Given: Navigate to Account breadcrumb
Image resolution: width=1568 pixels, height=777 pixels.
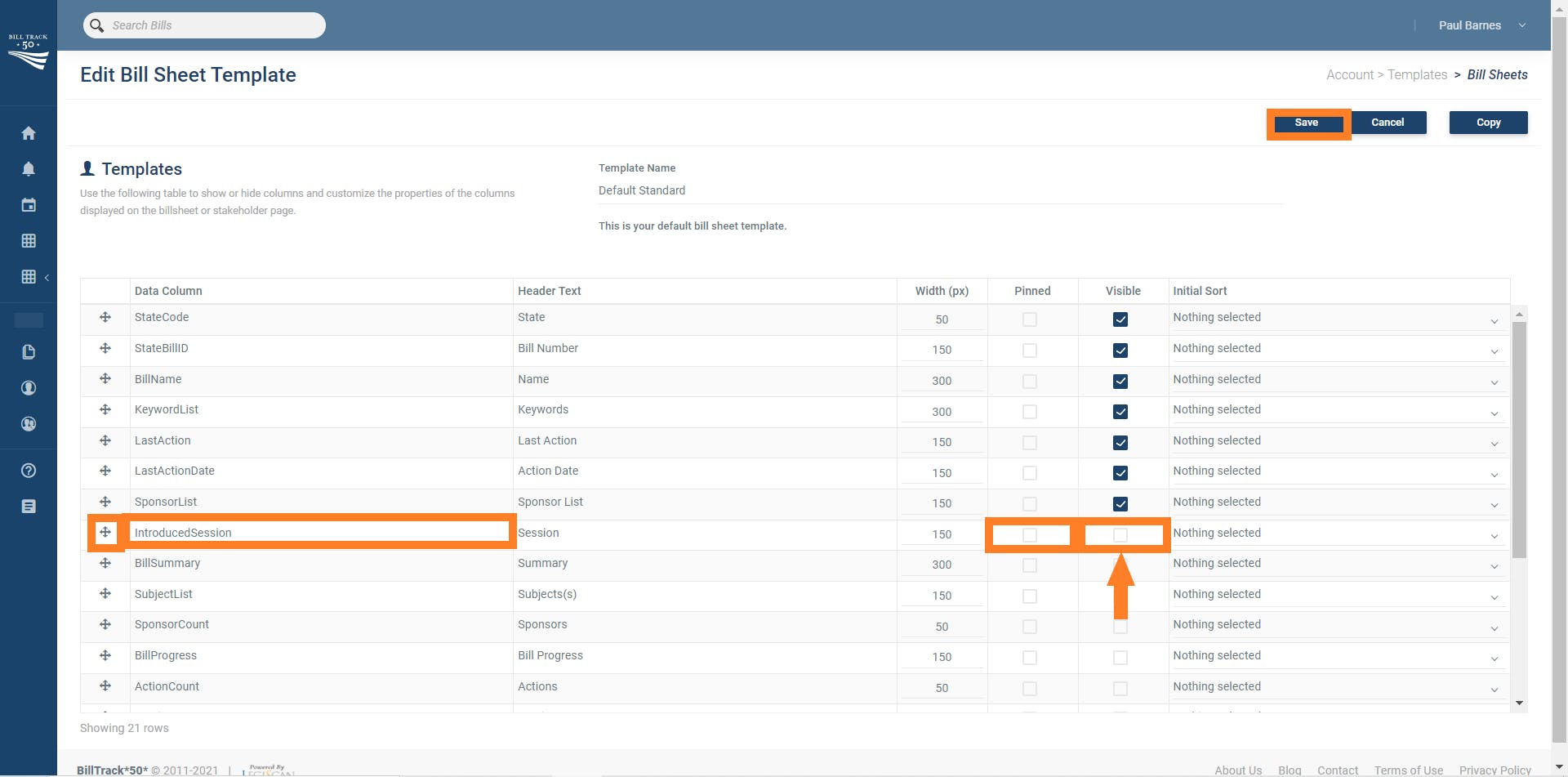Looking at the screenshot, I should point(1349,74).
